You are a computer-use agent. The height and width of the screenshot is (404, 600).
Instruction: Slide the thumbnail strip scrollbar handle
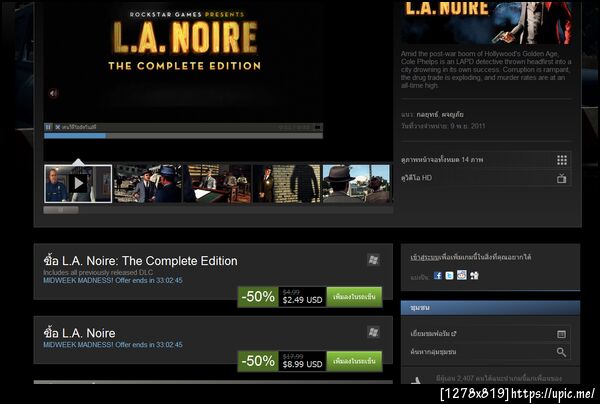(61, 210)
